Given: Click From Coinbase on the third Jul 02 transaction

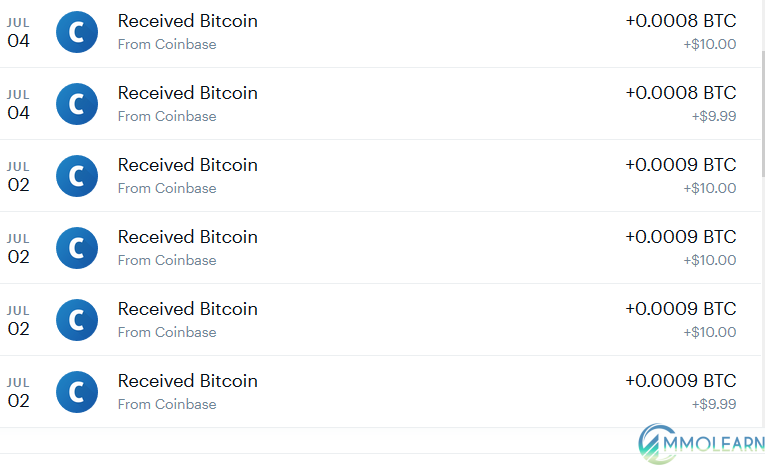Looking at the screenshot, I should click(167, 332).
